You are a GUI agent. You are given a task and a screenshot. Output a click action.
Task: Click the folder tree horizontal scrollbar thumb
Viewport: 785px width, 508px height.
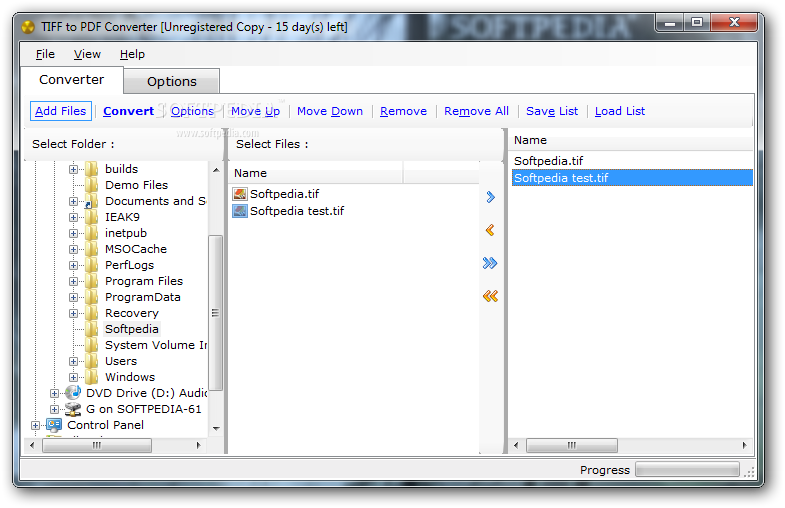97,445
